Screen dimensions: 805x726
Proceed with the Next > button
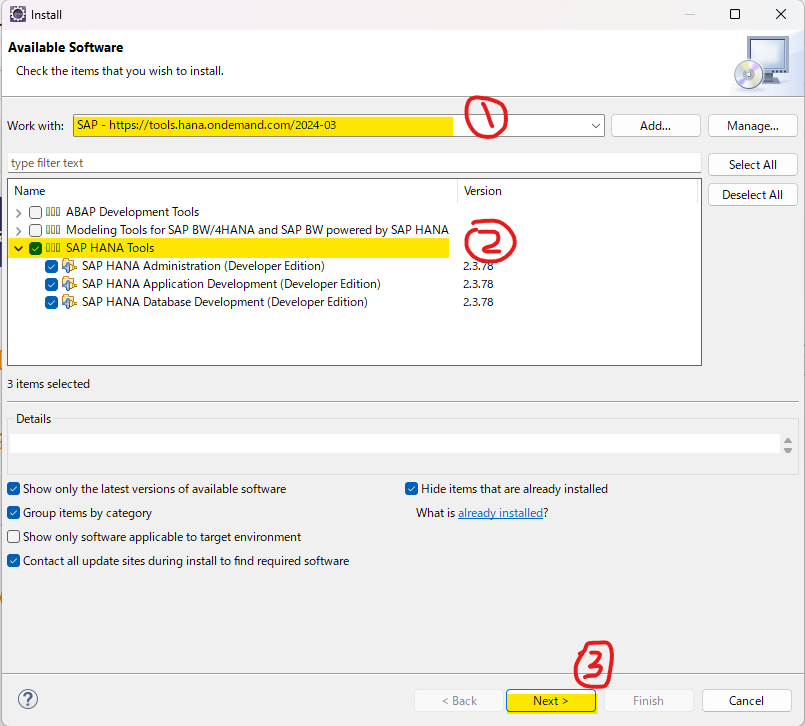click(x=551, y=701)
